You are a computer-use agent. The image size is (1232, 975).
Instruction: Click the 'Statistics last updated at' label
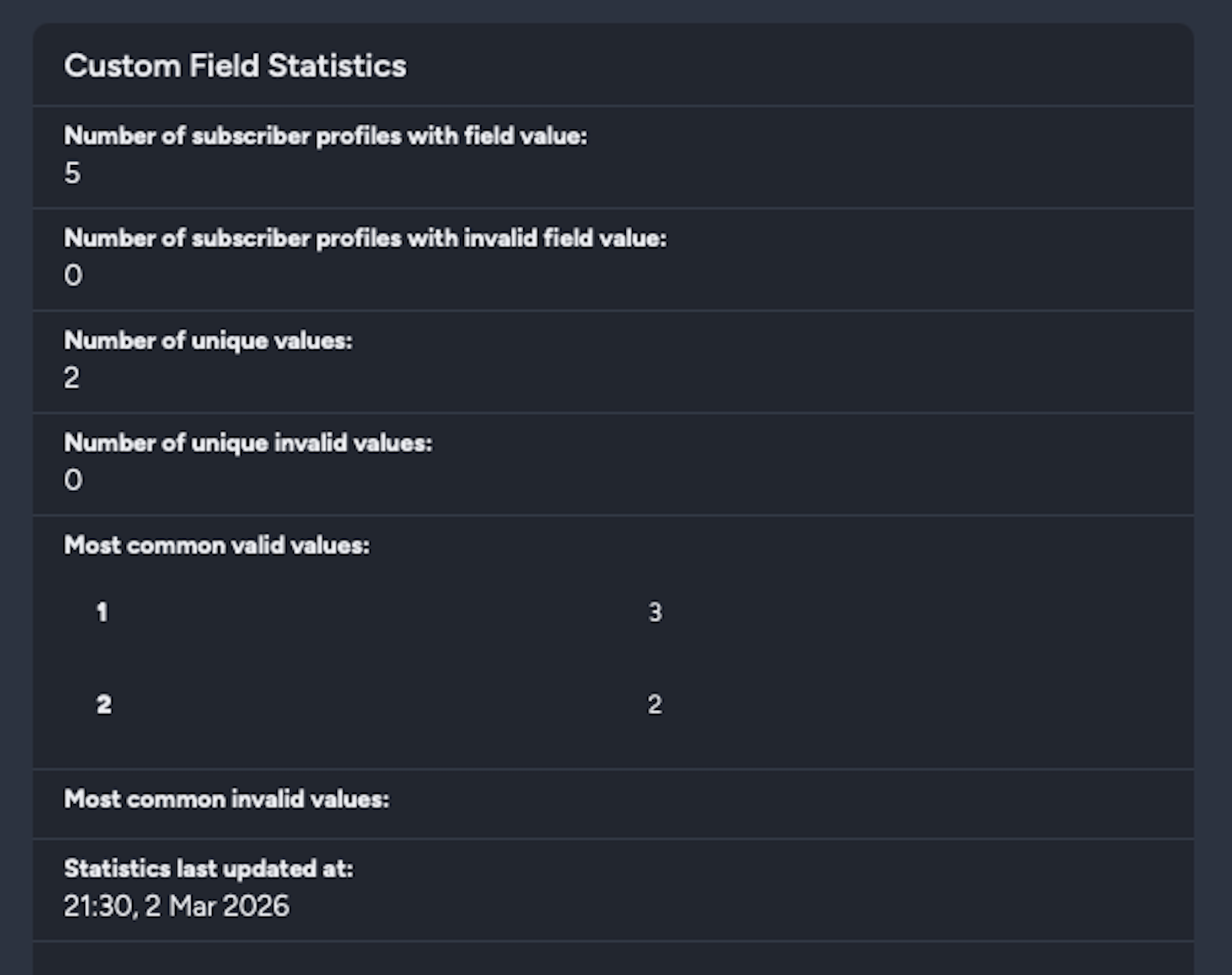208,868
